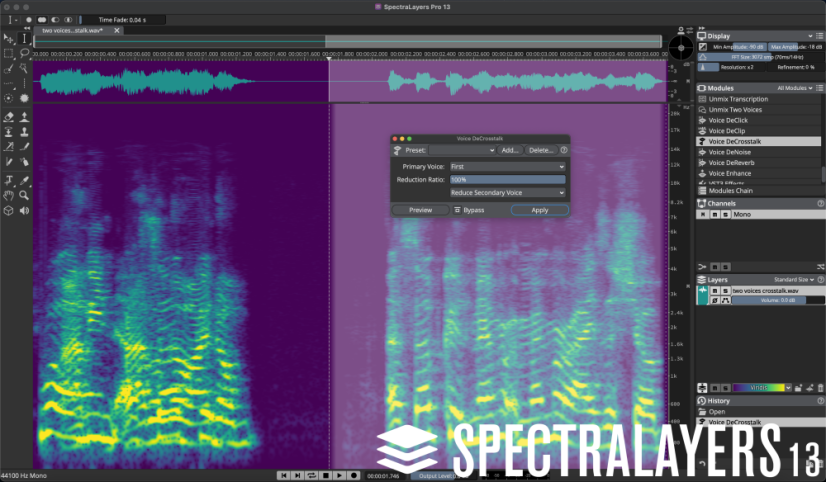Select the Zoom magnifier tool
This screenshot has height=482, width=826.
(x=24, y=195)
